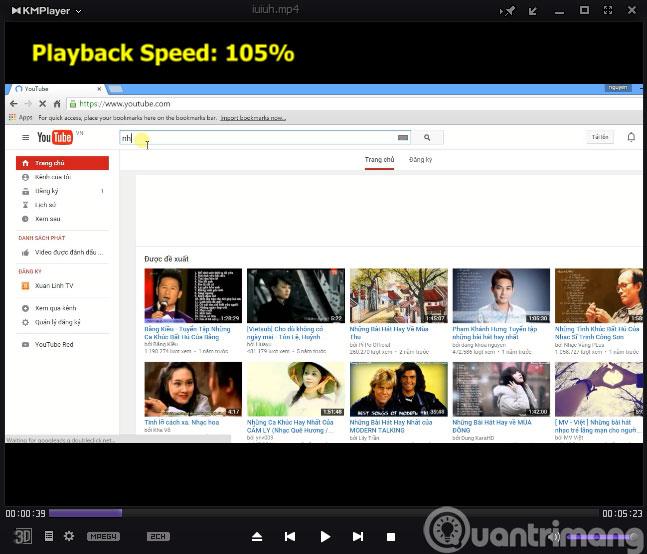This screenshot has width=647, height=554.
Task: Click the total duration 00:05:23
Action: pyautogui.click(x=622, y=513)
